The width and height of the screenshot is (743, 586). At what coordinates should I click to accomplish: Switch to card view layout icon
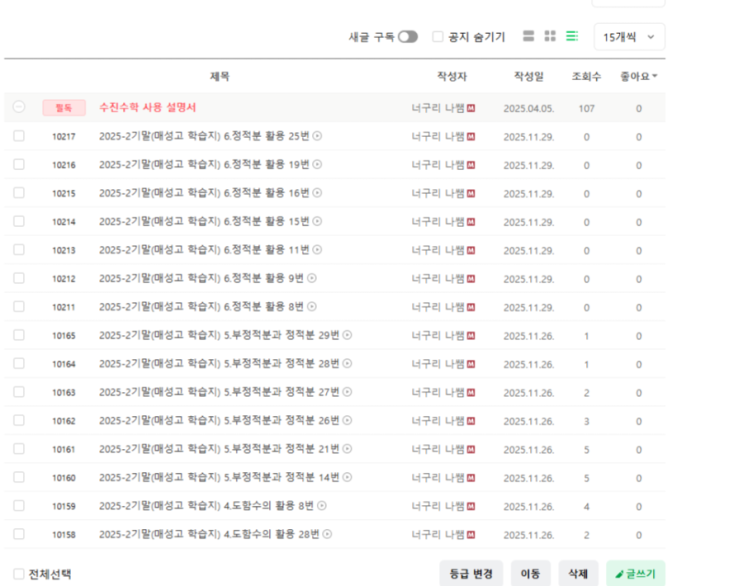pyautogui.click(x=528, y=37)
